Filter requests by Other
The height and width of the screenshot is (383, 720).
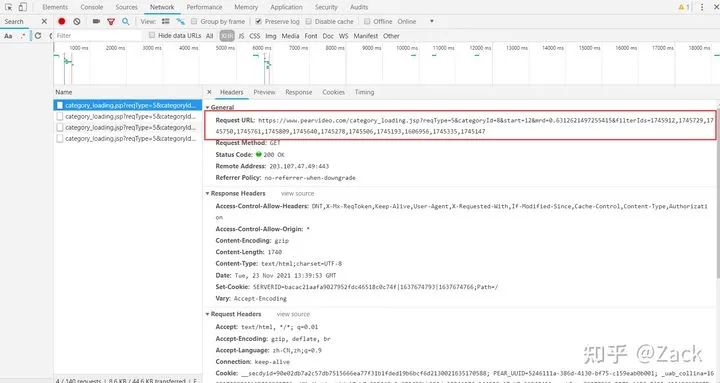391,36
